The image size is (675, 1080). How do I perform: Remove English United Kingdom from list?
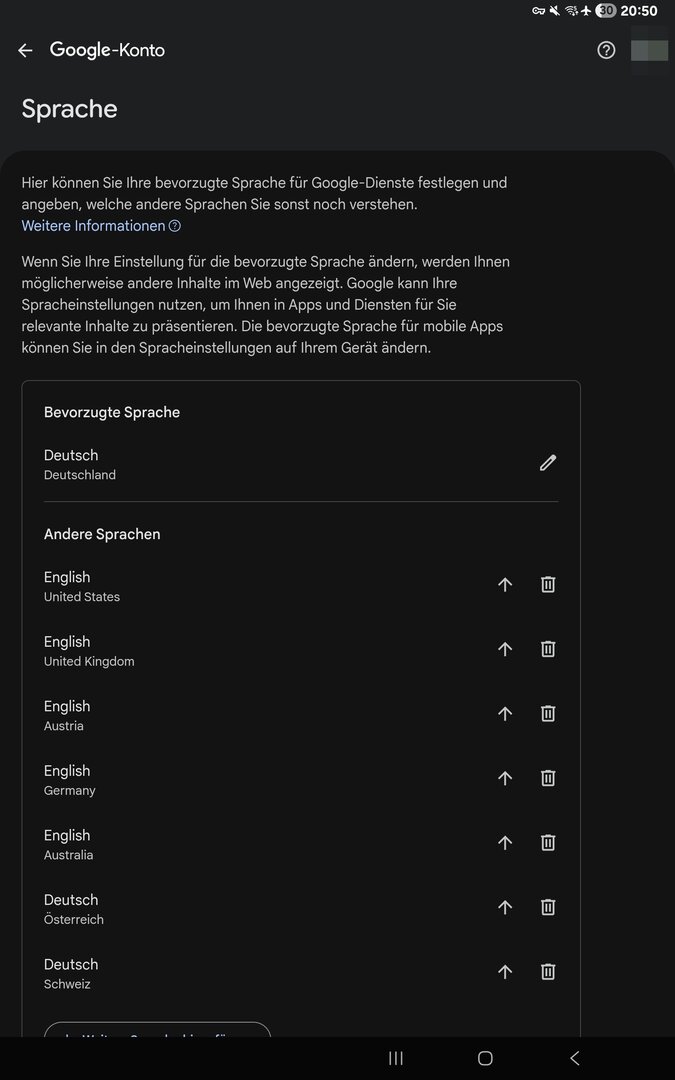point(548,649)
